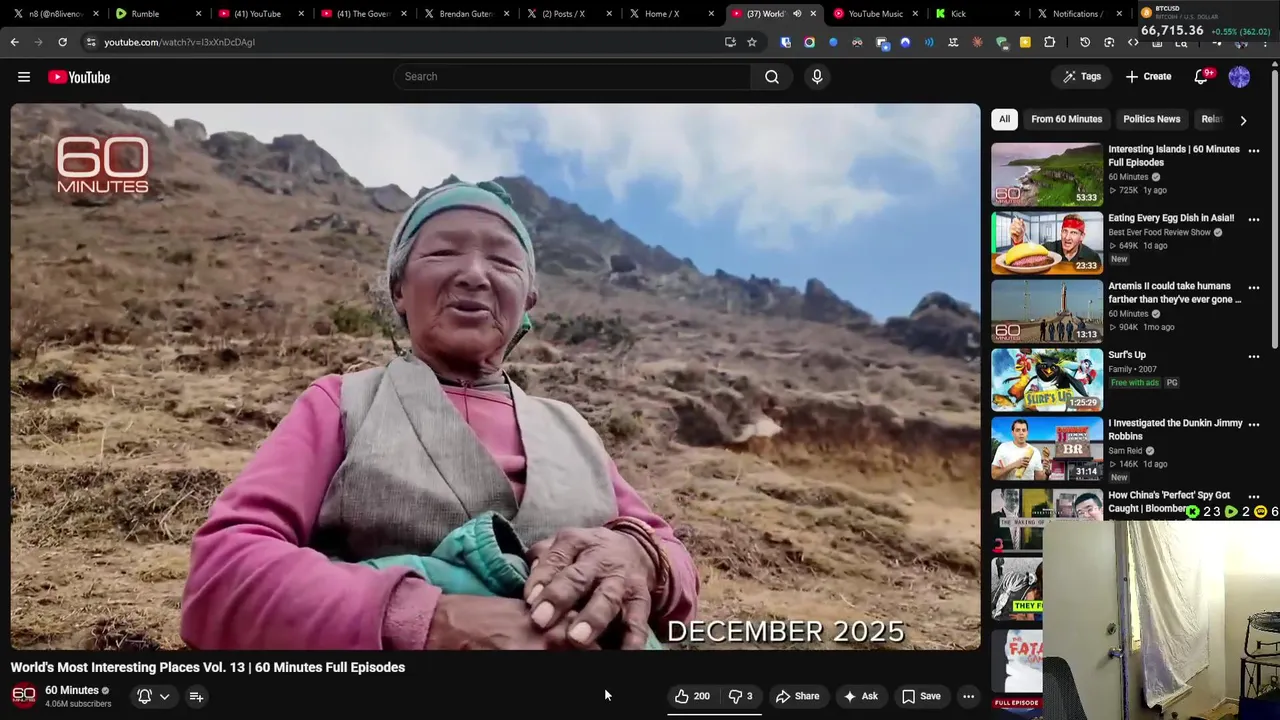The image size is (1280, 720).
Task: Close the Rumble tab
Action: [198, 14]
